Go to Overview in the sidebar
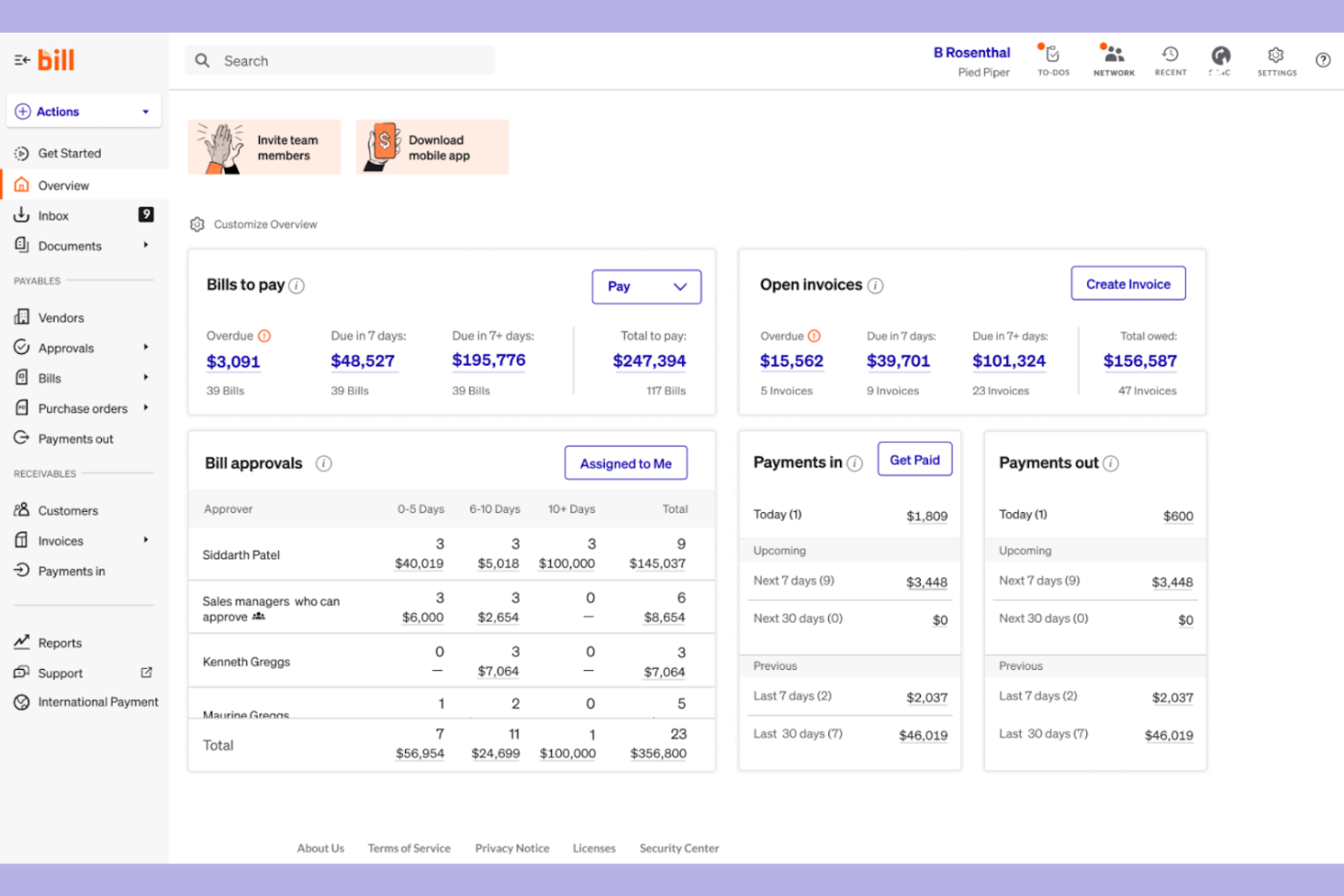 click(x=64, y=185)
